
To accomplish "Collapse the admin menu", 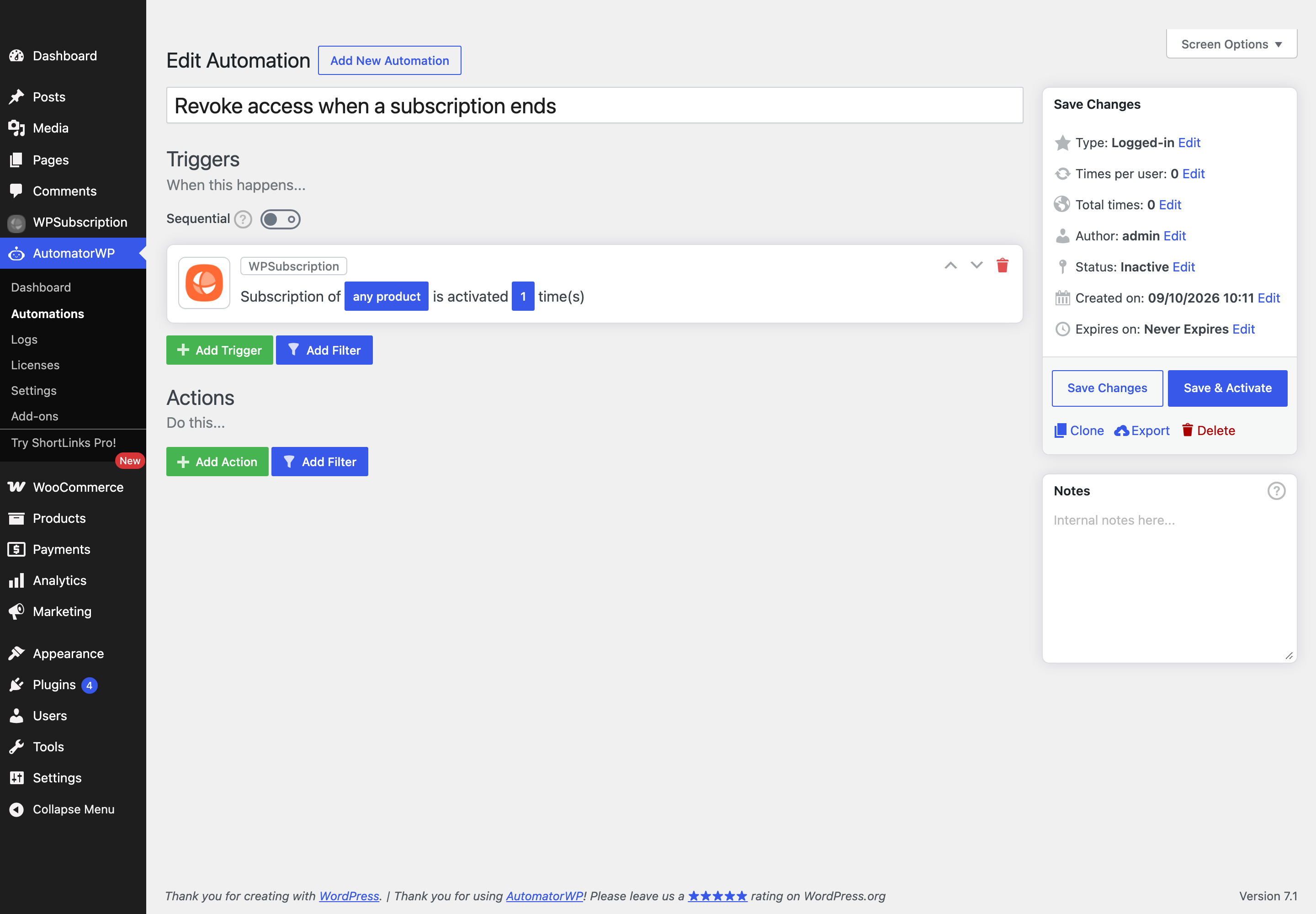I will 73,810.
